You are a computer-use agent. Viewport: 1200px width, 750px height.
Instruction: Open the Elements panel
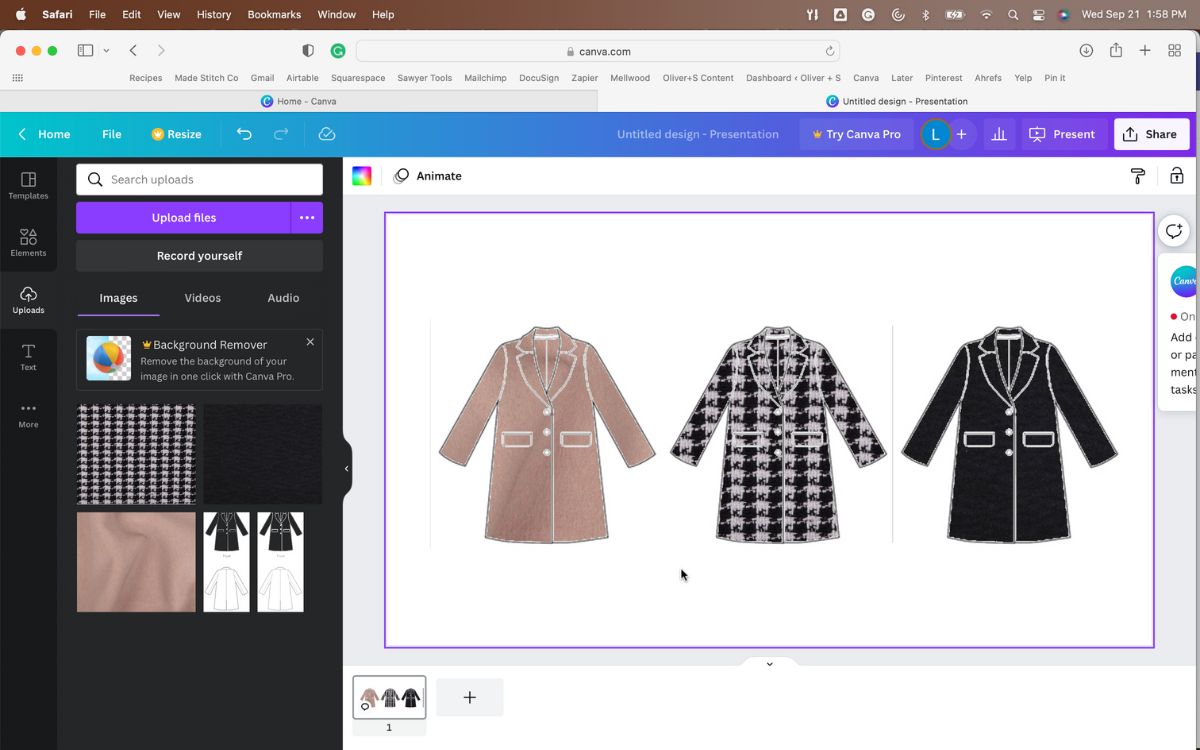pyautogui.click(x=28, y=242)
